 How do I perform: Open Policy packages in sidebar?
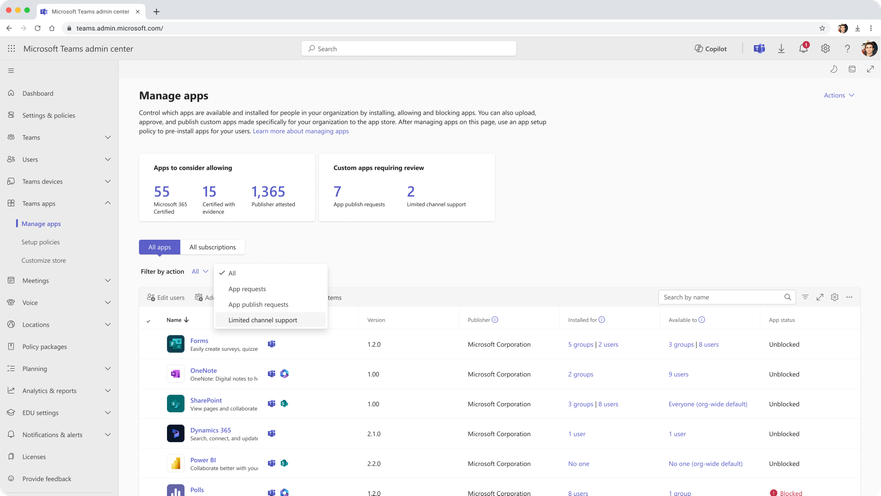tap(44, 347)
